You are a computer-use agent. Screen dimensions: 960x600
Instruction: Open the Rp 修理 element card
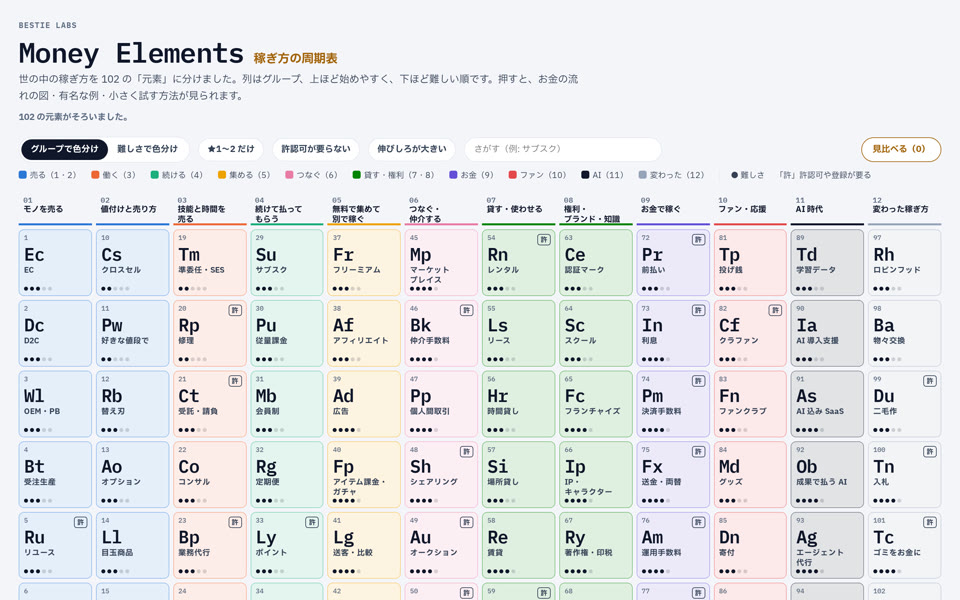(209, 333)
